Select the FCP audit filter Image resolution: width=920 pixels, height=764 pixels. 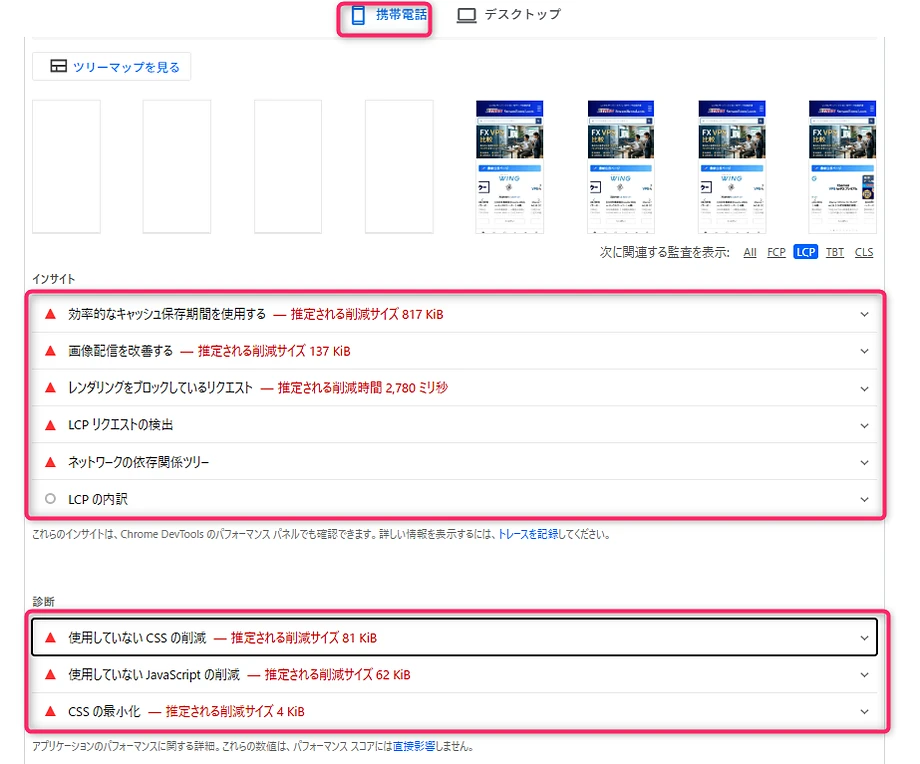776,252
